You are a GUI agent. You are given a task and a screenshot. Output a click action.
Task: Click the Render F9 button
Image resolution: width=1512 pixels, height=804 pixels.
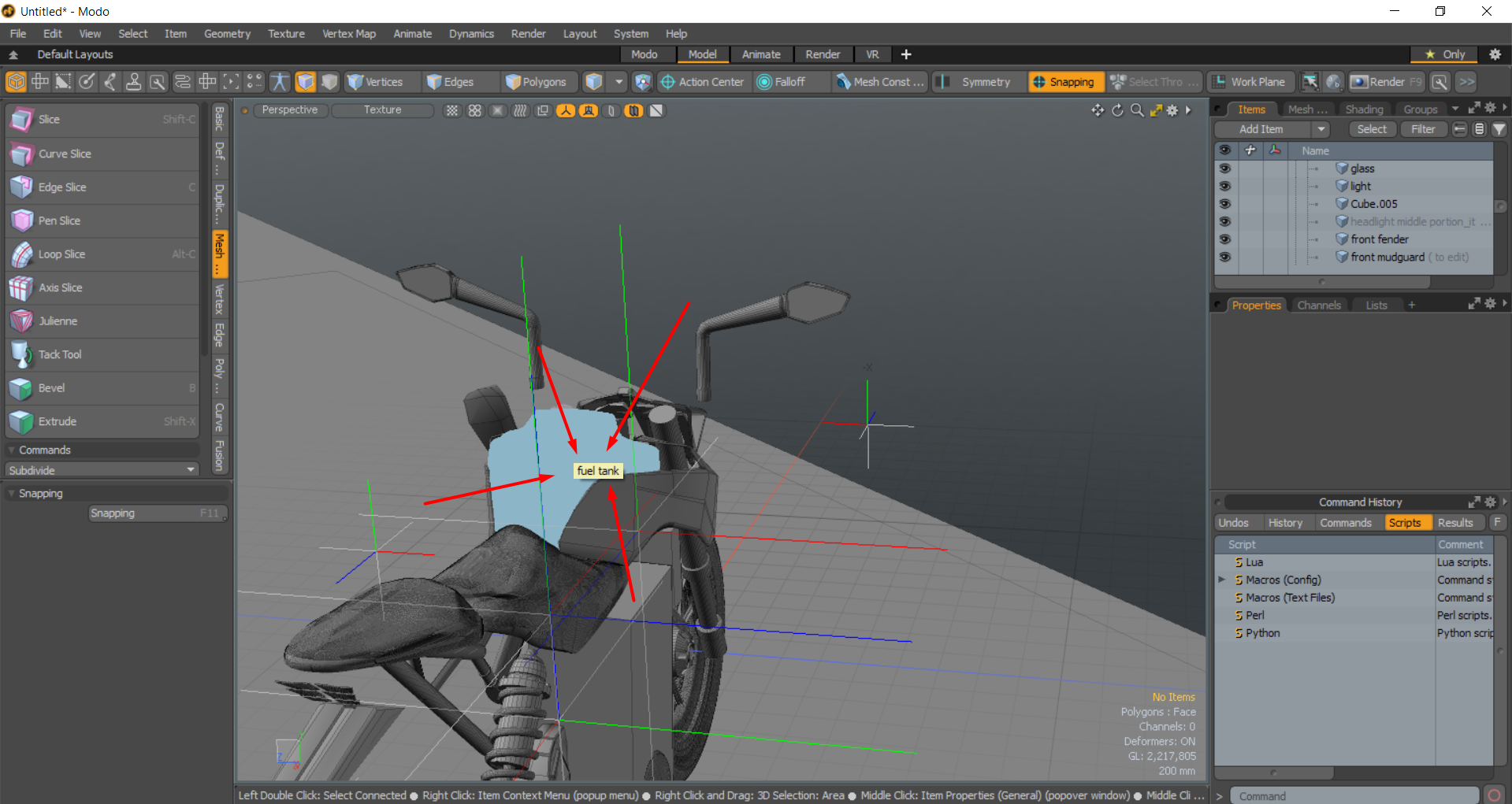pyautogui.click(x=1387, y=82)
